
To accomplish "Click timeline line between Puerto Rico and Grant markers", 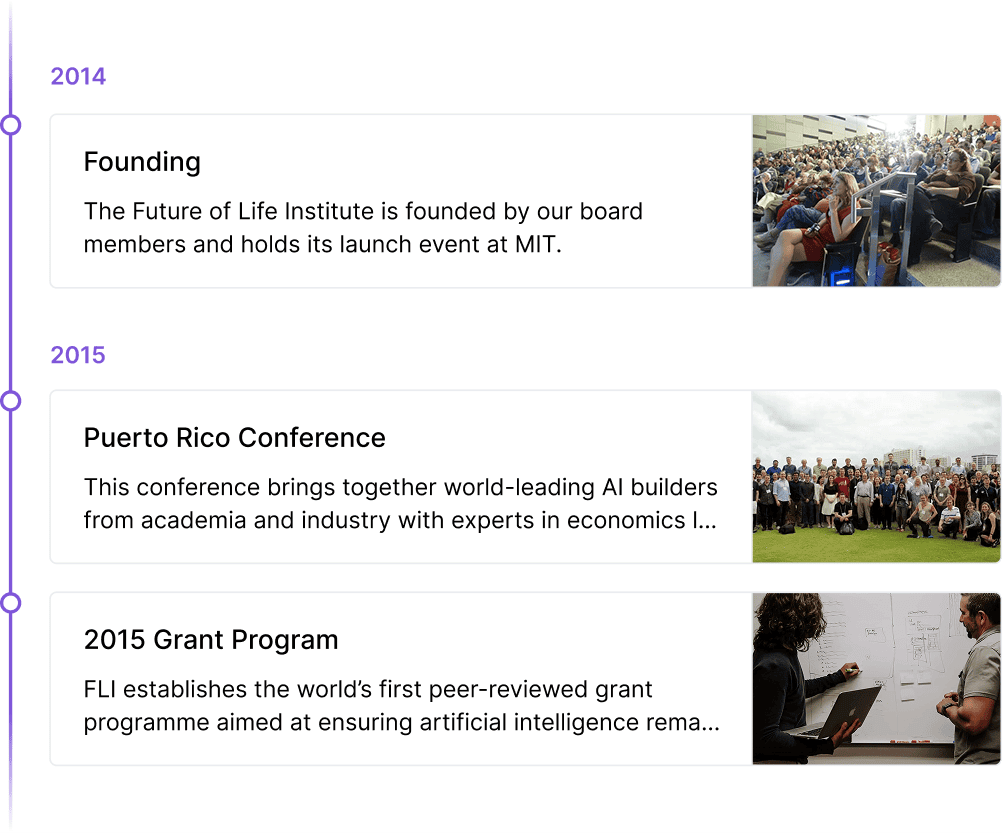I will (x=11, y=502).
